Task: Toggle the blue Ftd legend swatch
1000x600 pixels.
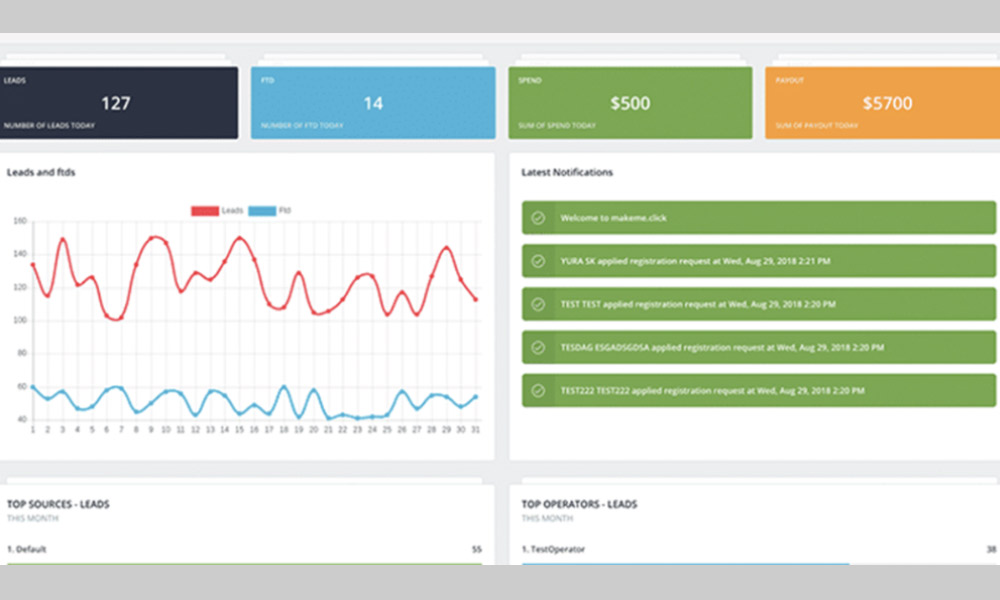Action: (x=262, y=211)
